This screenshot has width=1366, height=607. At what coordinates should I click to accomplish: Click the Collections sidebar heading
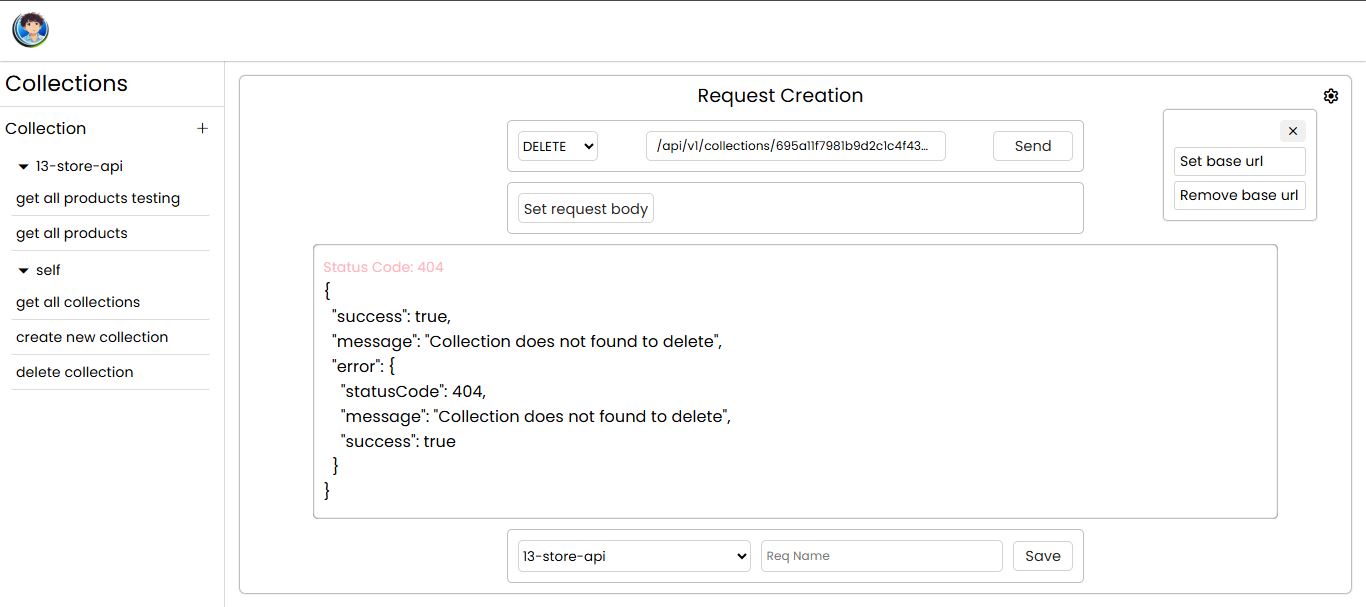click(66, 83)
